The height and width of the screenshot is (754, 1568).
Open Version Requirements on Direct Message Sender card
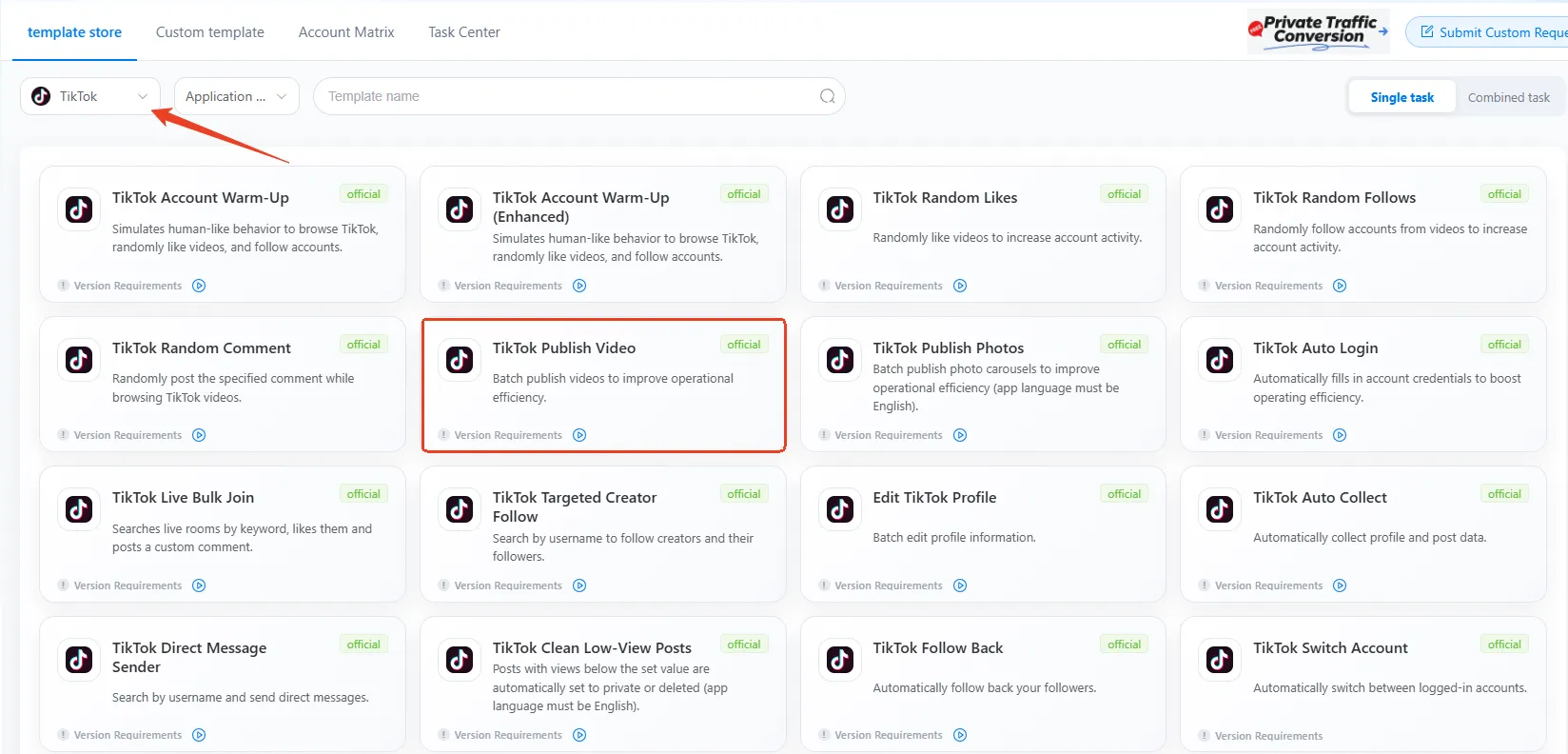(127, 735)
